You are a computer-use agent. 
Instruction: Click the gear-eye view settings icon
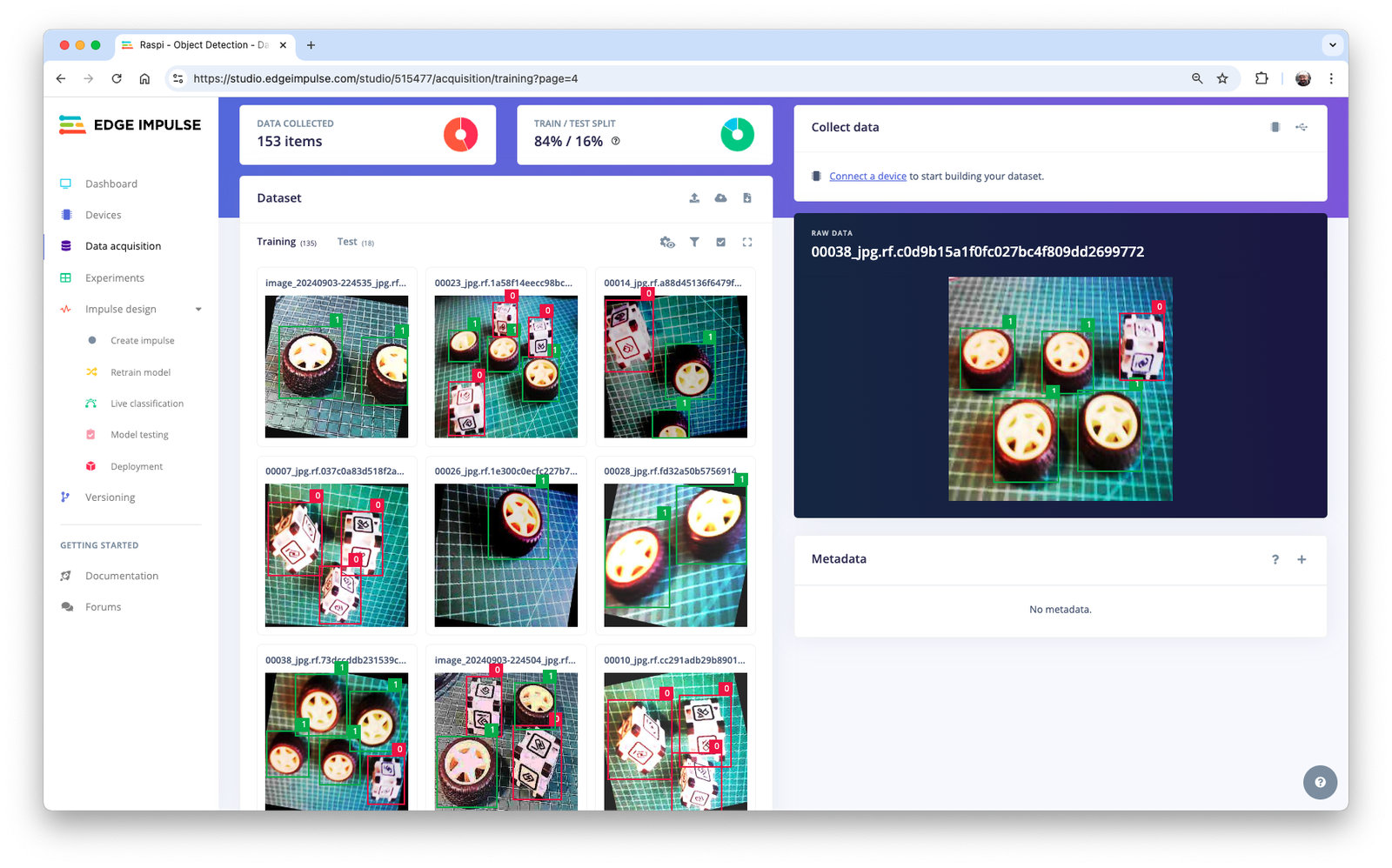[667, 243]
